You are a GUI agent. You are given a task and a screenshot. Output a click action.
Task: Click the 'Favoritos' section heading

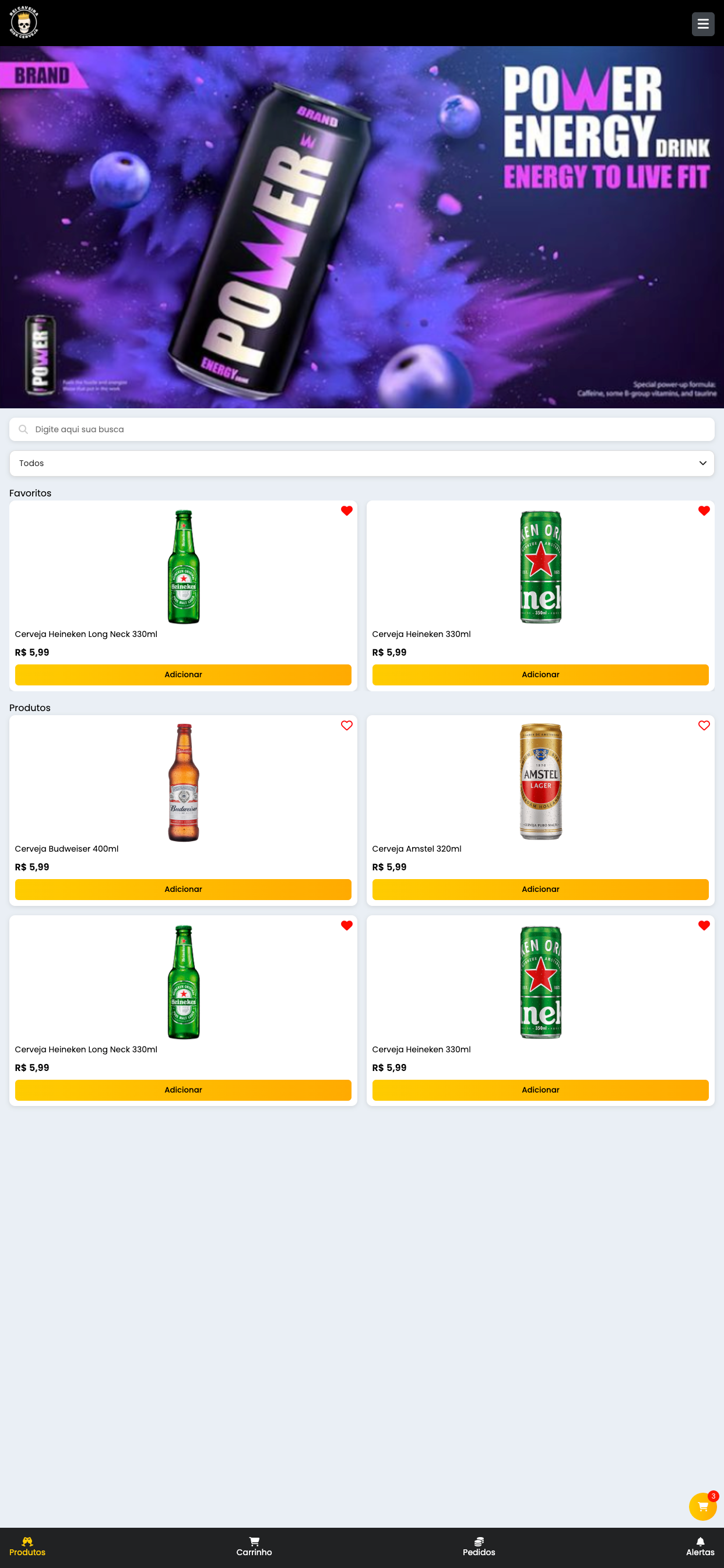tap(30, 493)
